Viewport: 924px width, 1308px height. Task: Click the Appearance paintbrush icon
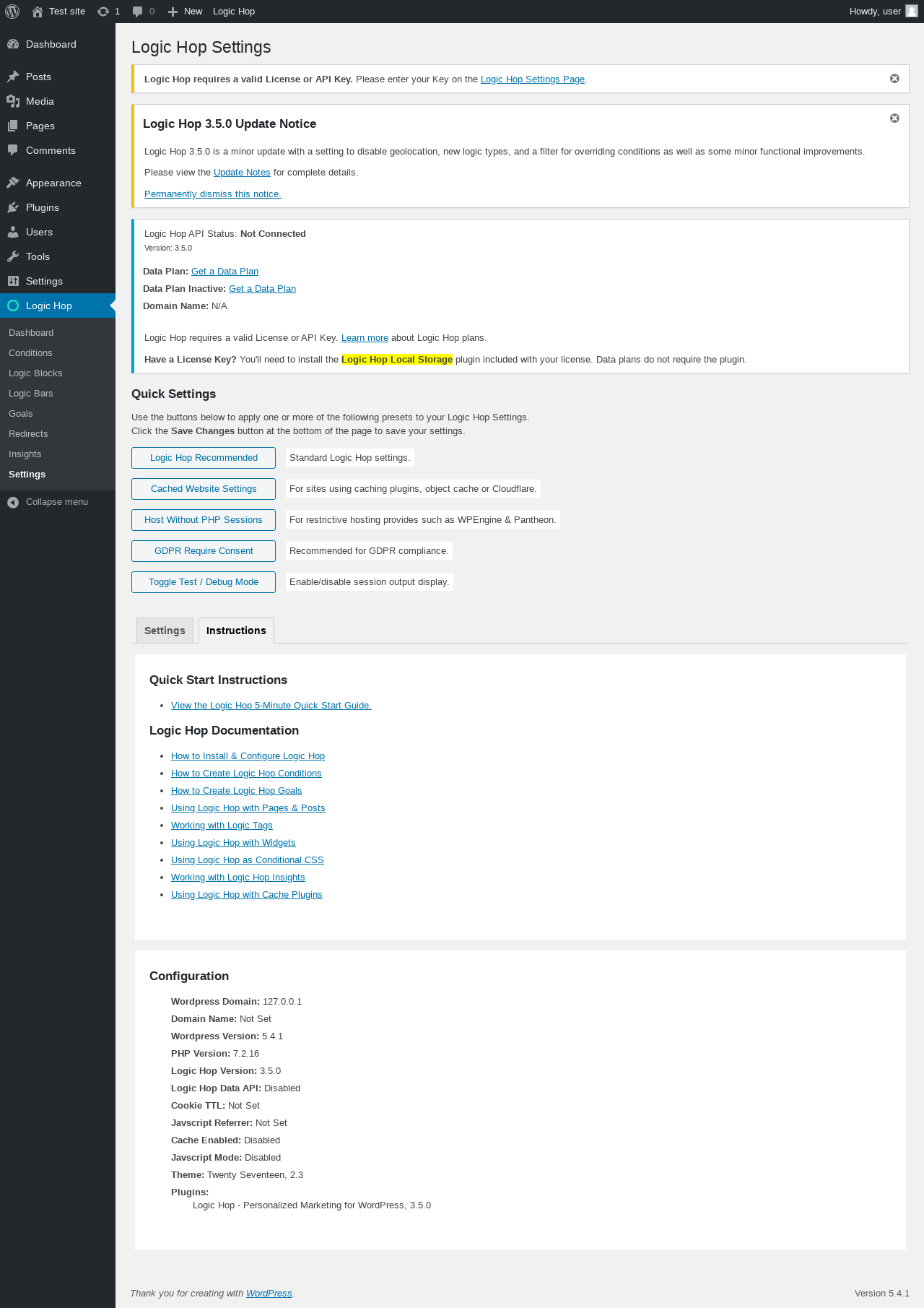[13, 183]
